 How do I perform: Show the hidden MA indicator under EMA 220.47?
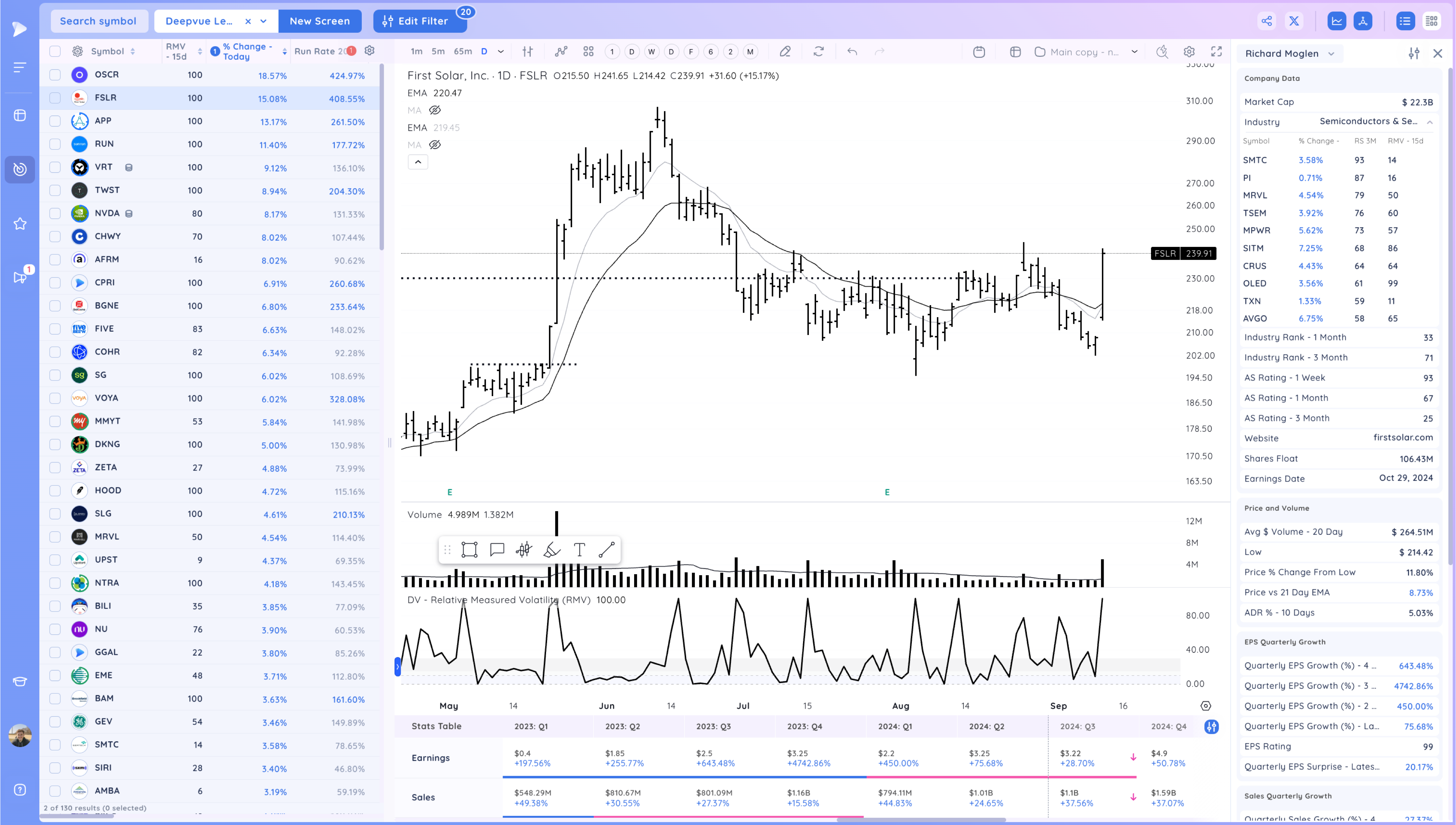[434, 110]
